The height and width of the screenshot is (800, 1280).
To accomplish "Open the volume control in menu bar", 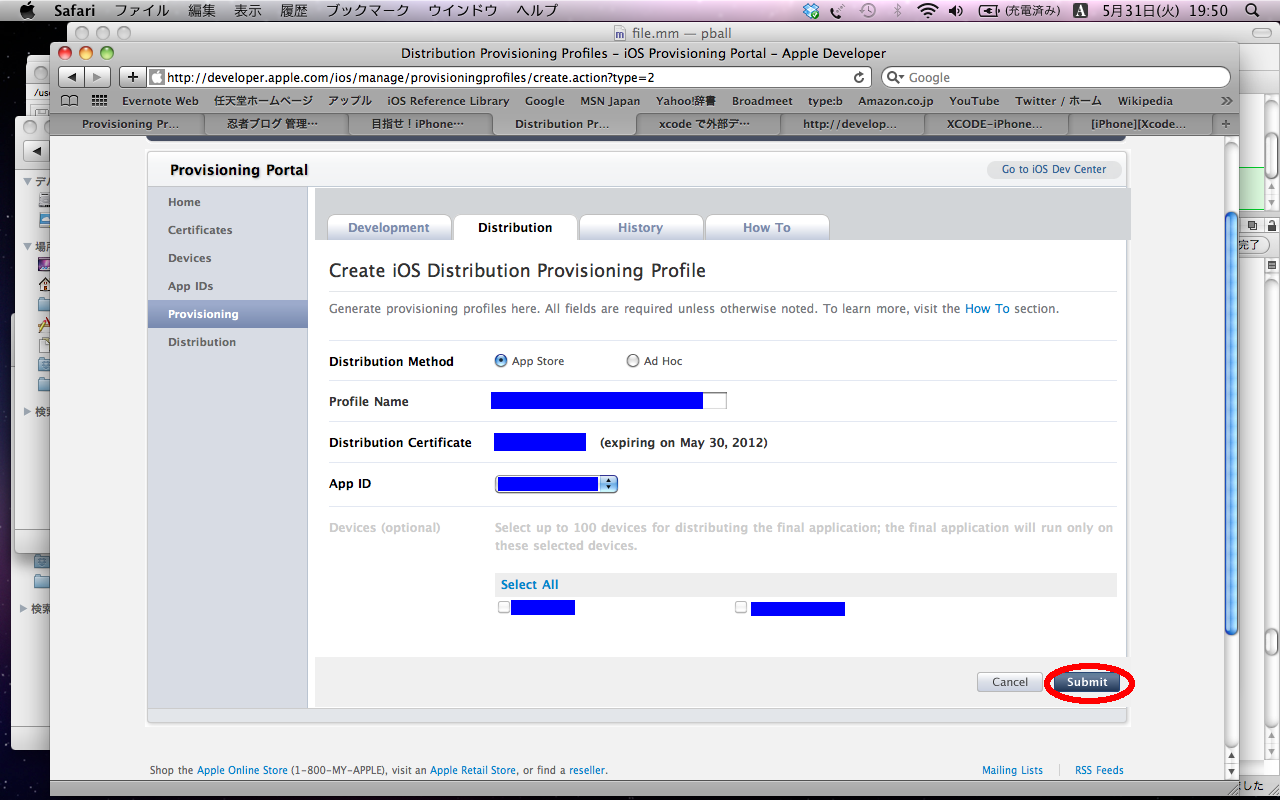I will coord(956,11).
